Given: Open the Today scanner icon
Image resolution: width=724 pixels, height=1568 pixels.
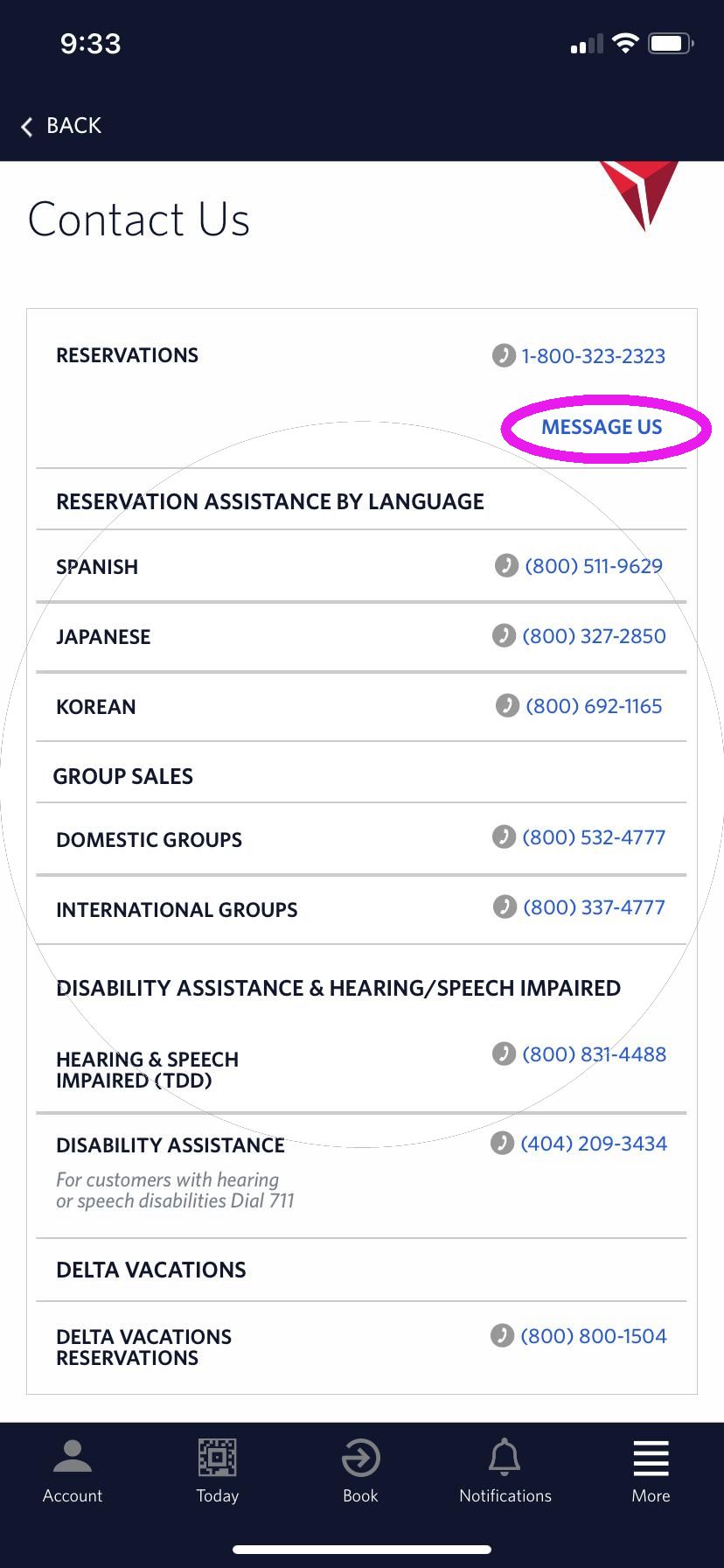Looking at the screenshot, I should tap(217, 1456).
